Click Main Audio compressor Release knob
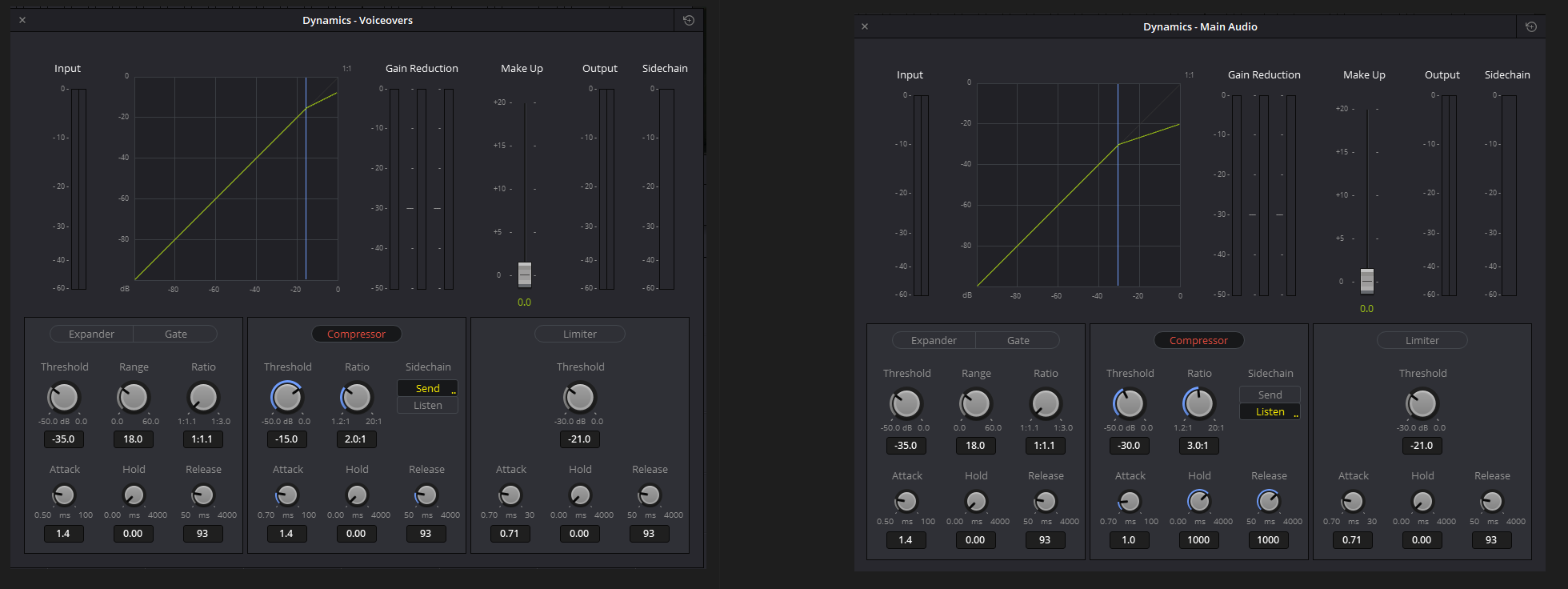This screenshot has height=589, width=1568. [x=1269, y=502]
